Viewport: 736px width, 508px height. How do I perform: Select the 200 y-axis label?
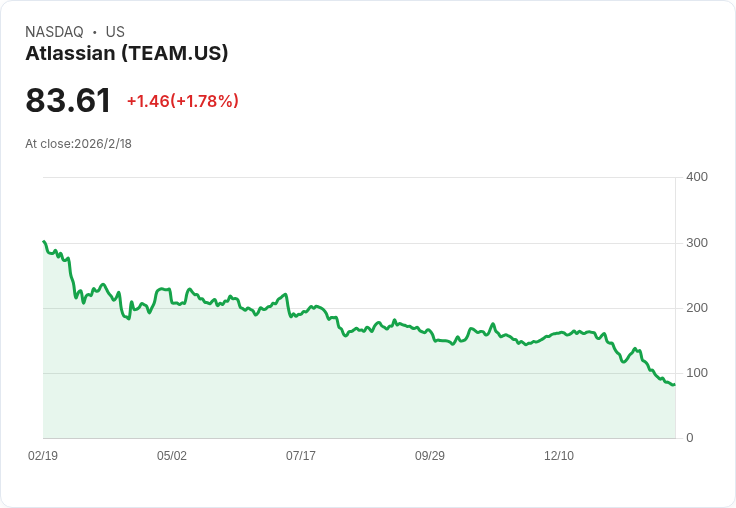point(696,308)
